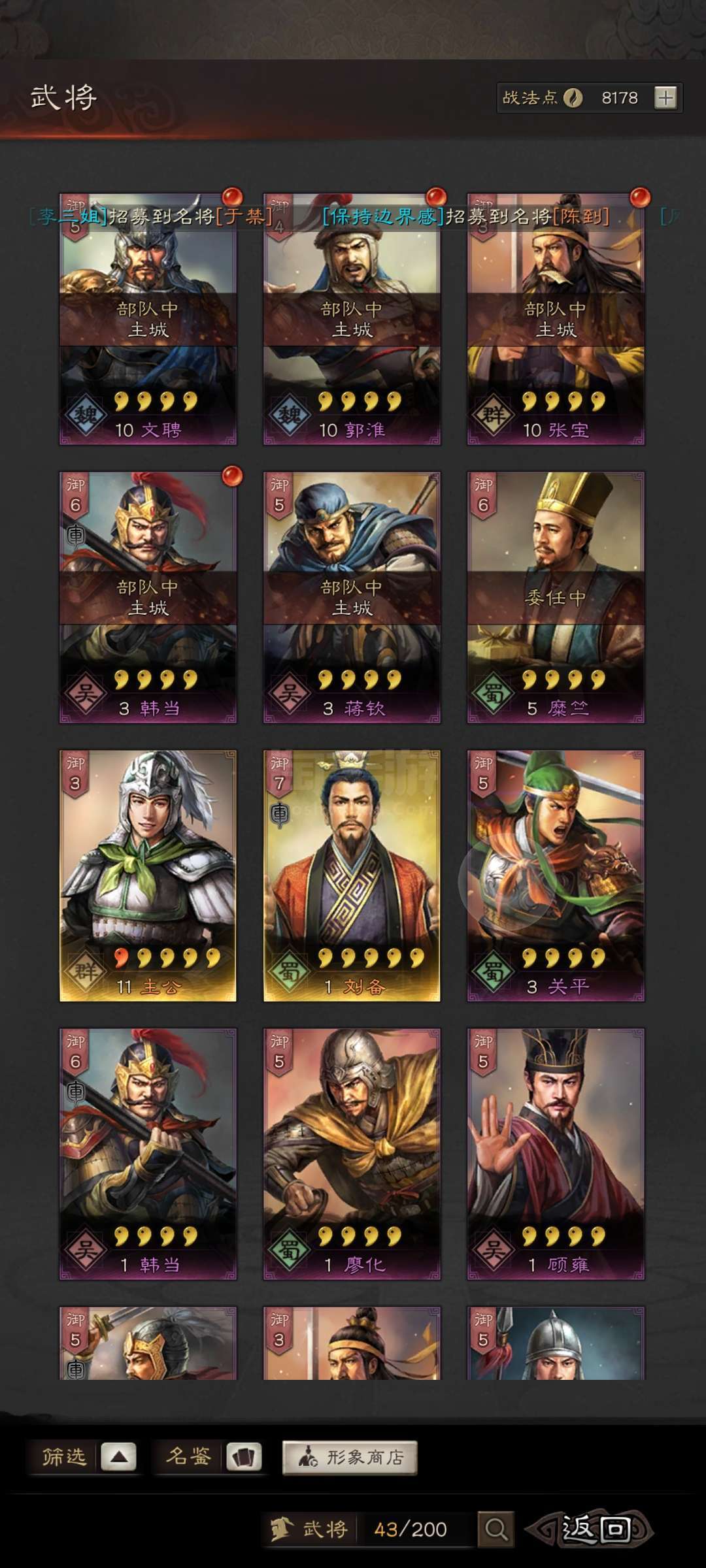Image resolution: width=706 pixels, height=1568 pixels.
Task: Click the 名鉴 label in the bottom bar
Action: click(188, 1456)
